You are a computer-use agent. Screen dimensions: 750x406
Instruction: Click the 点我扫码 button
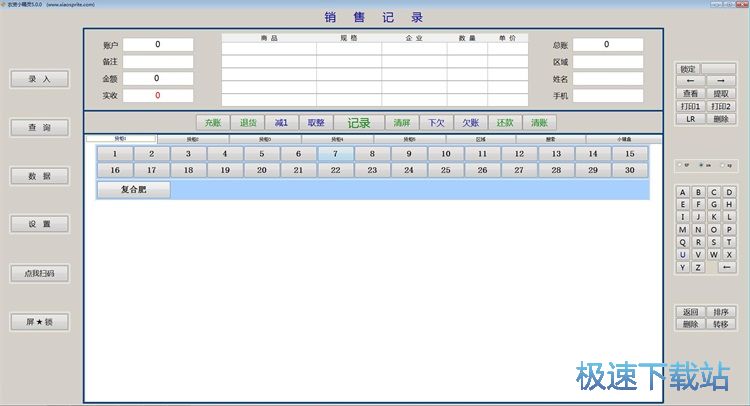click(40, 273)
